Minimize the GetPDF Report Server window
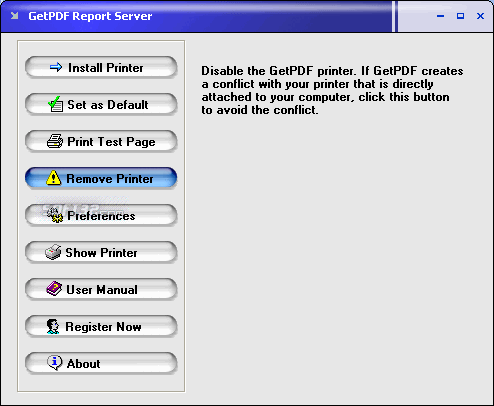 coord(440,16)
